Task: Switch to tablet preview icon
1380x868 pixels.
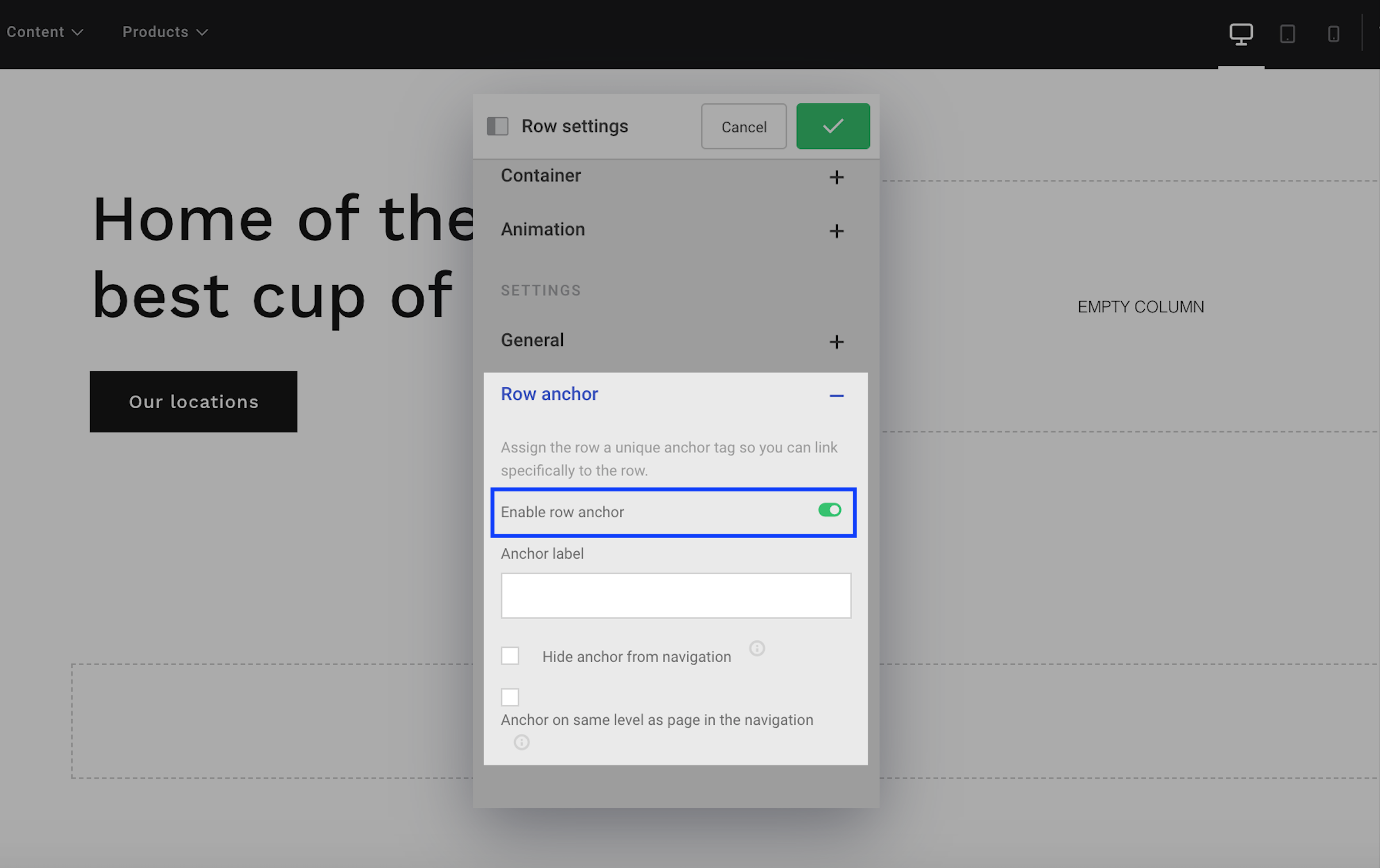Action: [x=1287, y=33]
